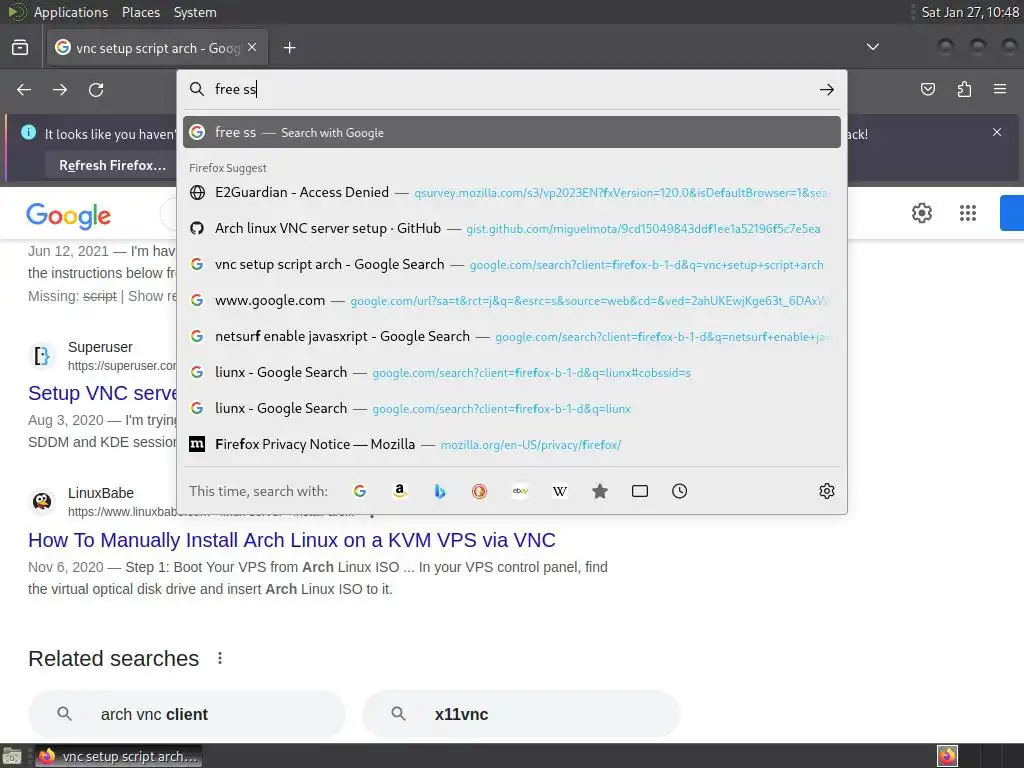Open search settings gear in suggestion panel
The image size is (1024, 768).
827,491
